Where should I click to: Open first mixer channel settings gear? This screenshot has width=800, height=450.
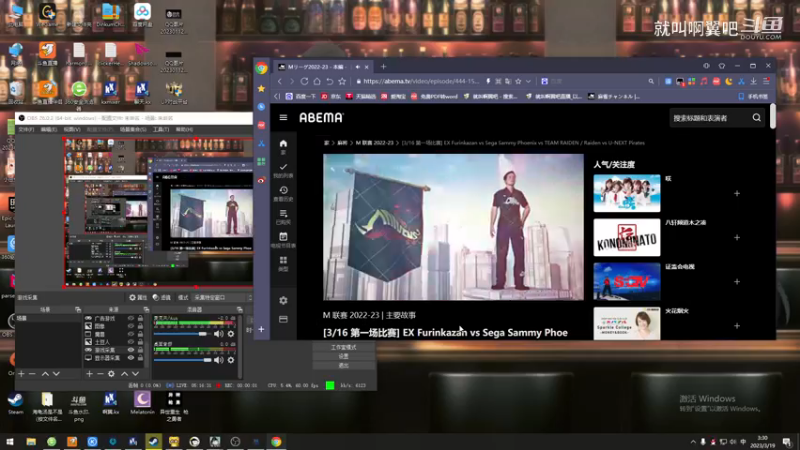[x=231, y=334]
